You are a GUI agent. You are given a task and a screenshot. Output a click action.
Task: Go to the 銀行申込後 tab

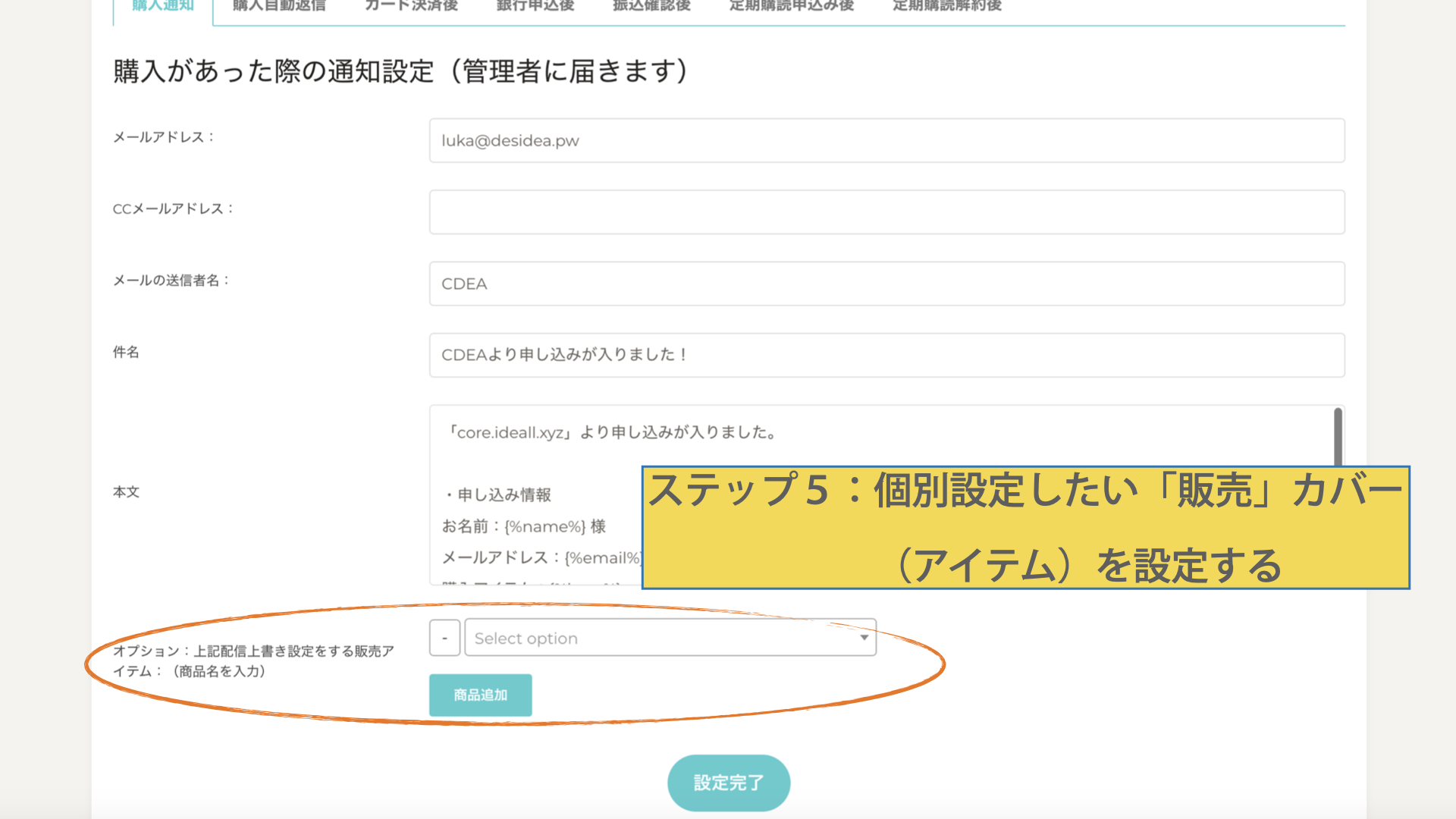click(x=535, y=6)
